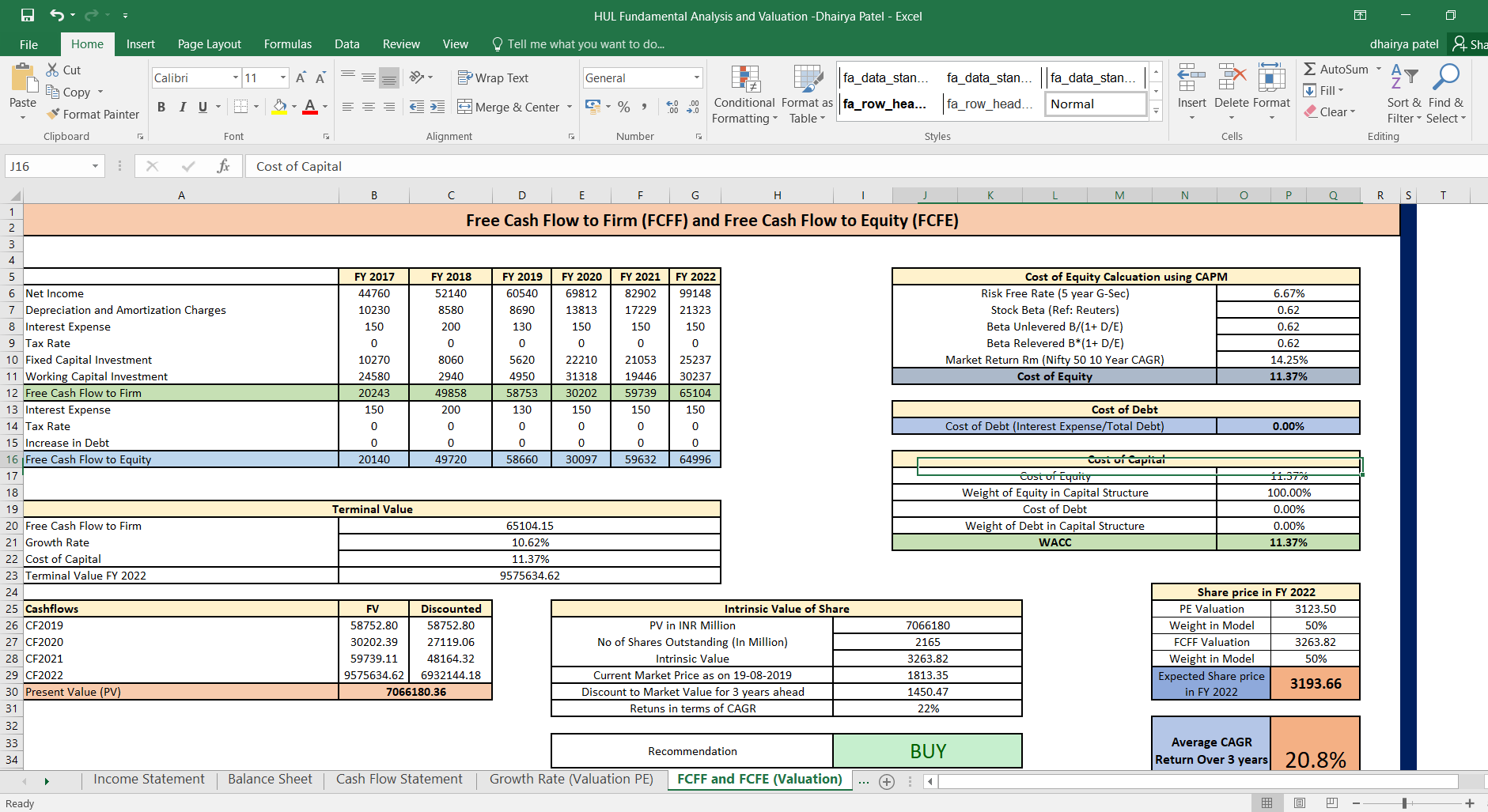The image size is (1488, 812).
Task: Open Find & Select menu
Action: (1446, 94)
